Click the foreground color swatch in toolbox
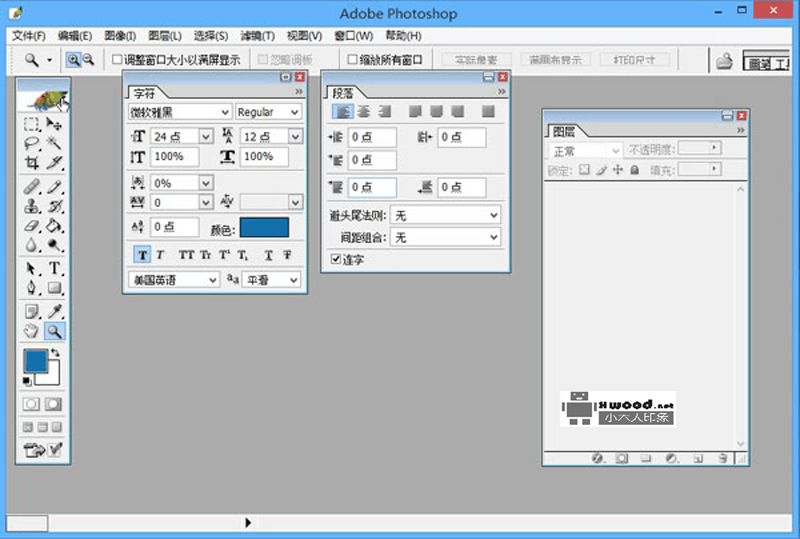800x539 pixels. point(35,361)
